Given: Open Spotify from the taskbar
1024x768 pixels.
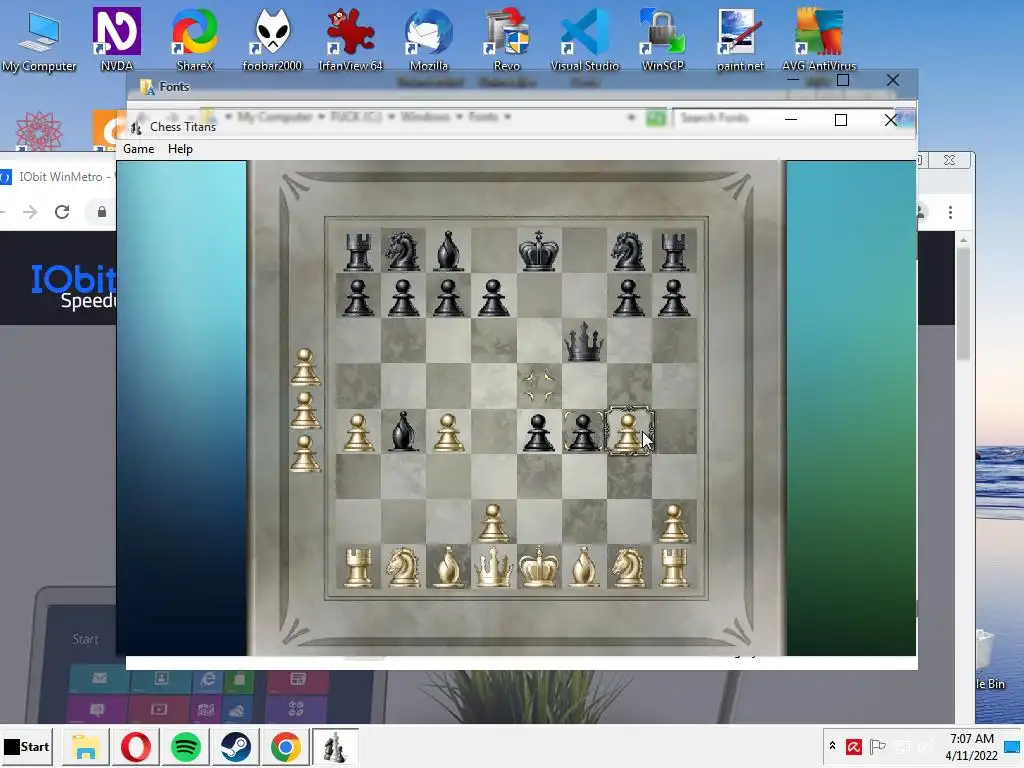Looking at the screenshot, I should pyautogui.click(x=186, y=746).
